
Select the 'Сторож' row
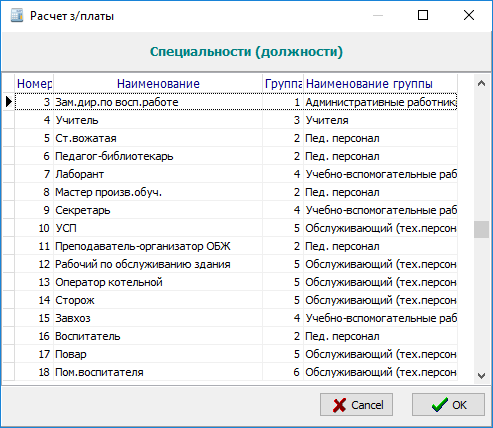point(236,300)
